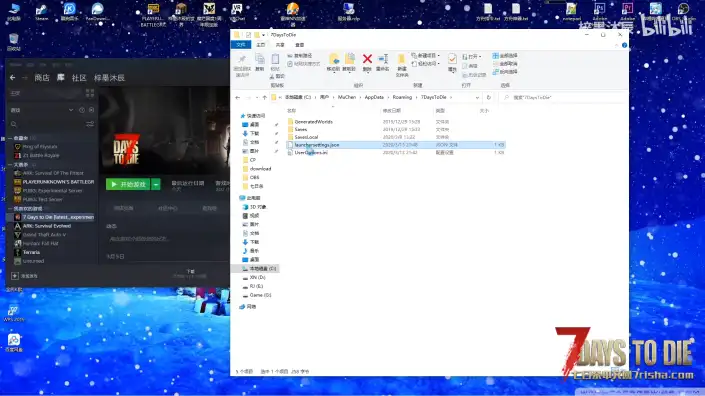This screenshot has height=396, width=705.
Task: Collapse the Explorer ribbon chevron
Action: click(x=616, y=45)
